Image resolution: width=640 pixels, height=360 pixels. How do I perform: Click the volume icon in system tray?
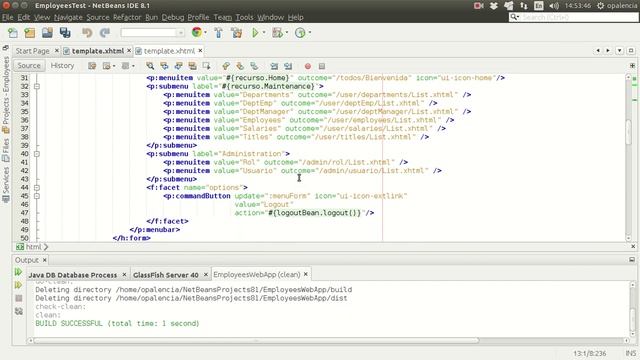[x=553, y=6]
